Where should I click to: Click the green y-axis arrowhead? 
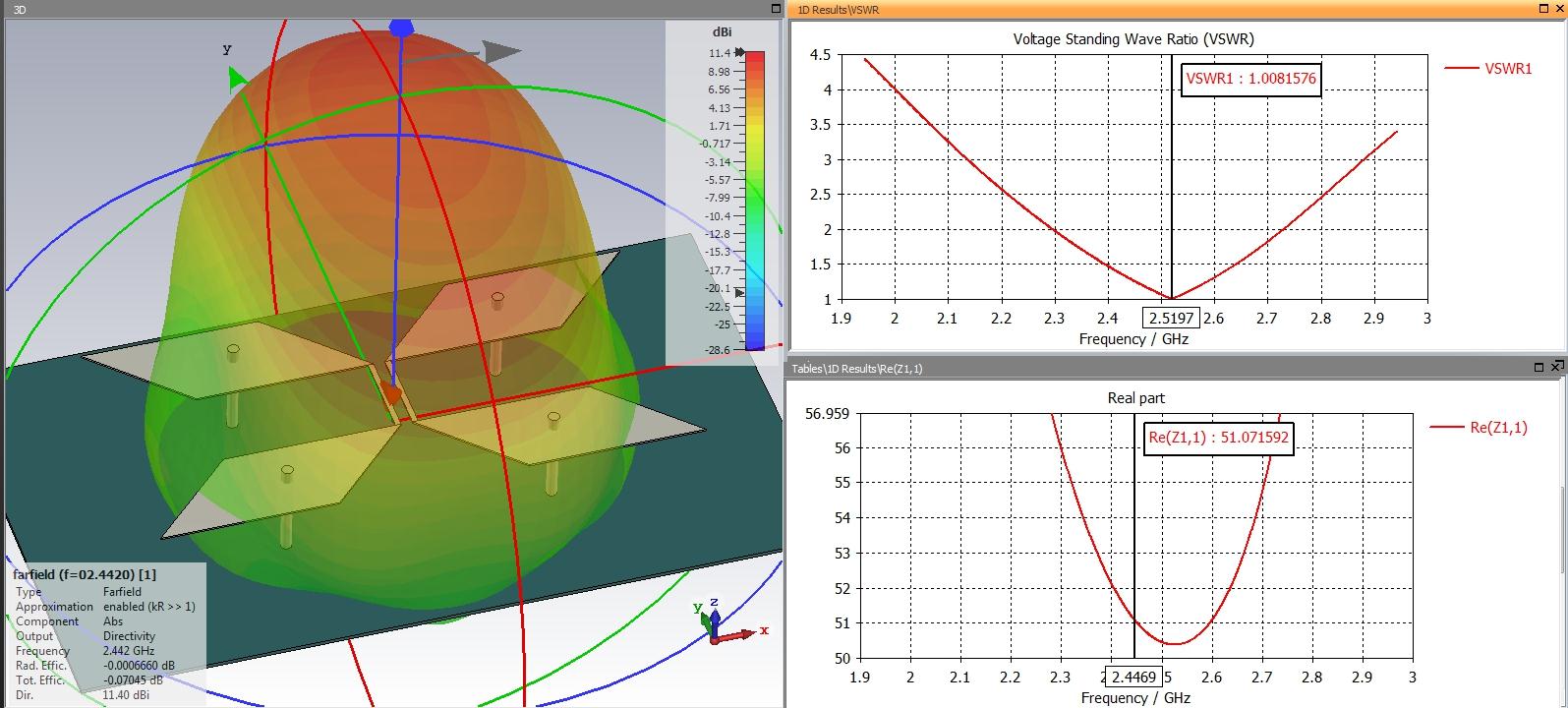pyautogui.click(x=236, y=79)
